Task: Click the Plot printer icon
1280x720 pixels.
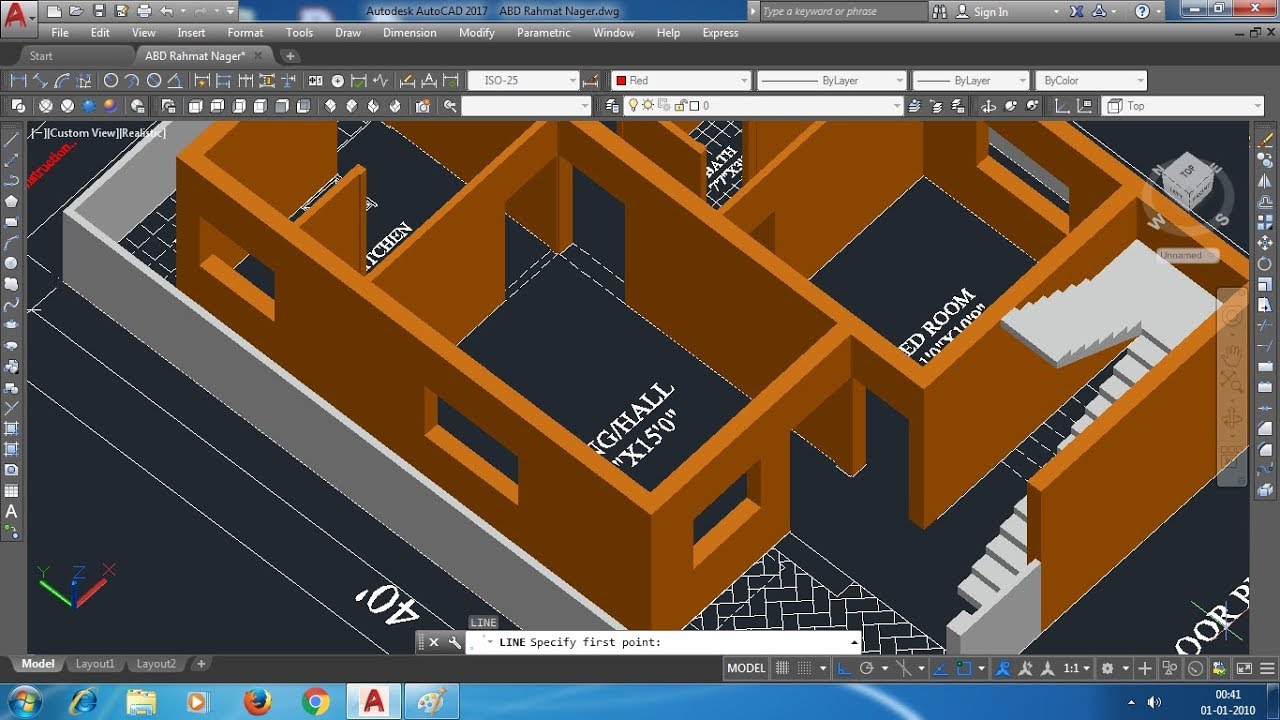Action: (x=144, y=11)
